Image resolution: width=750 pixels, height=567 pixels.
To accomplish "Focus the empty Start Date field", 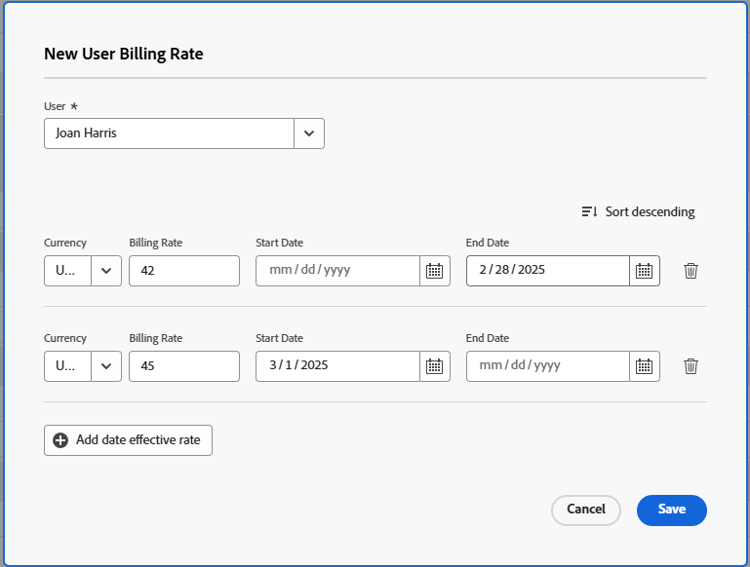I will pyautogui.click(x=336, y=271).
